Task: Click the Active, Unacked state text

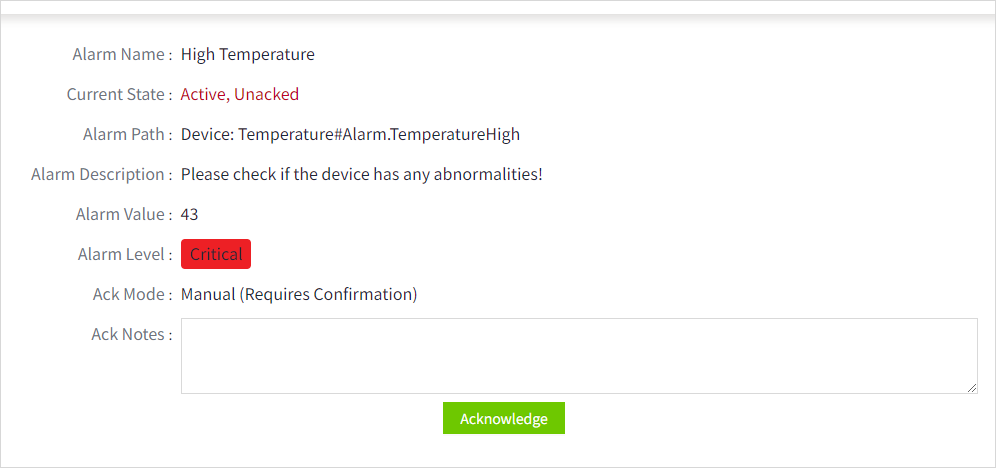Action: coord(240,94)
